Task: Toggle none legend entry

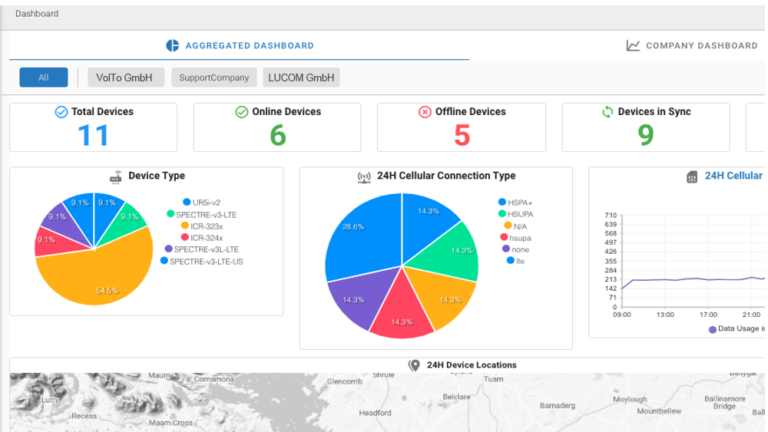Action: [x=515, y=249]
